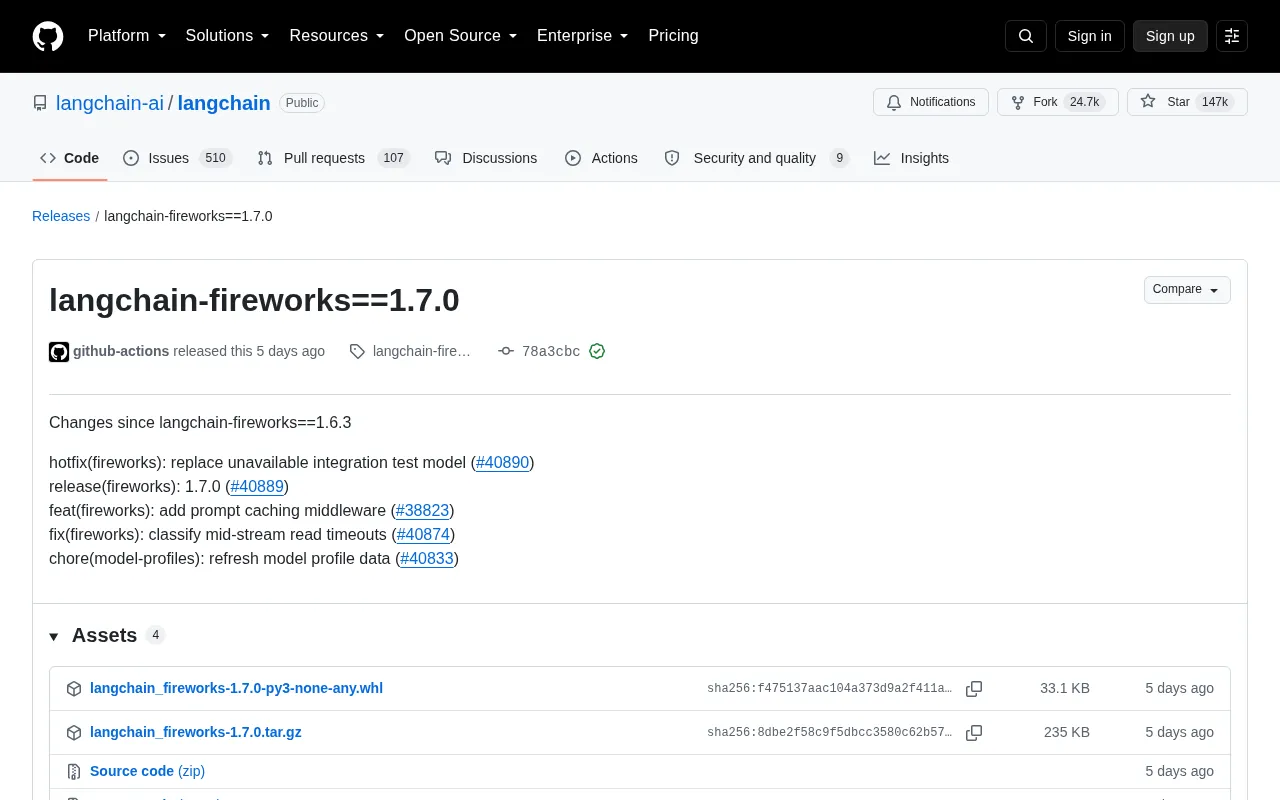The width and height of the screenshot is (1280, 800).
Task: Star the langchain repository
Action: pos(1187,102)
